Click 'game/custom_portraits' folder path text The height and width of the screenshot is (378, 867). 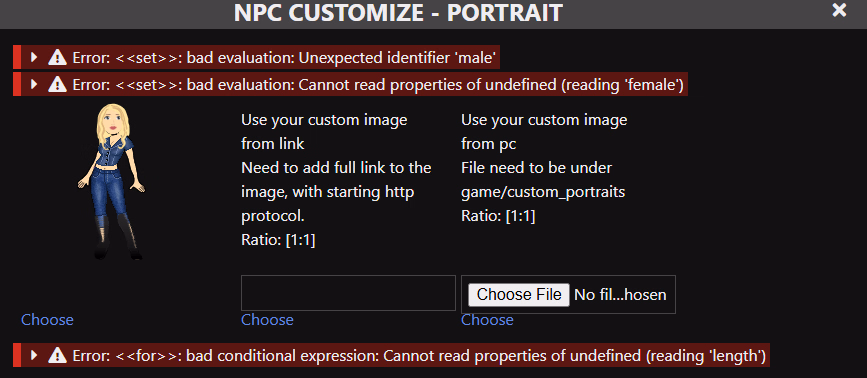(543, 192)
